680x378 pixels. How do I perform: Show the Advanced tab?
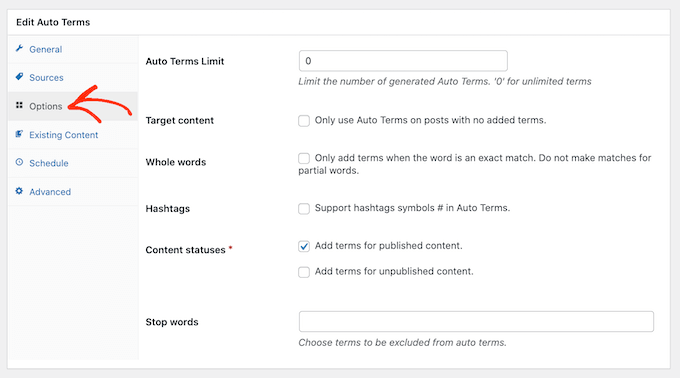(73, 192)
